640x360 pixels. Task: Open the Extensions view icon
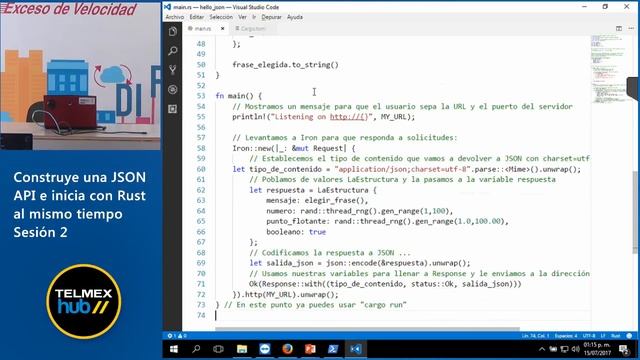click(173, 109)
